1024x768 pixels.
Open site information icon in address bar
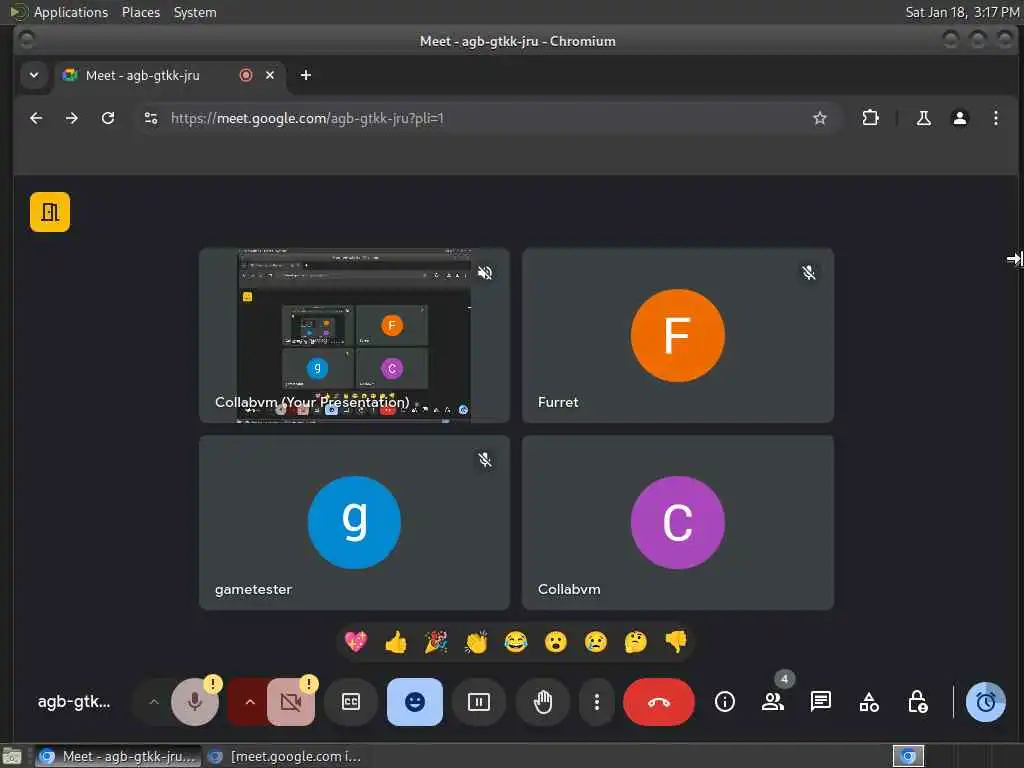pyautogui.click(x=151, y=118)
